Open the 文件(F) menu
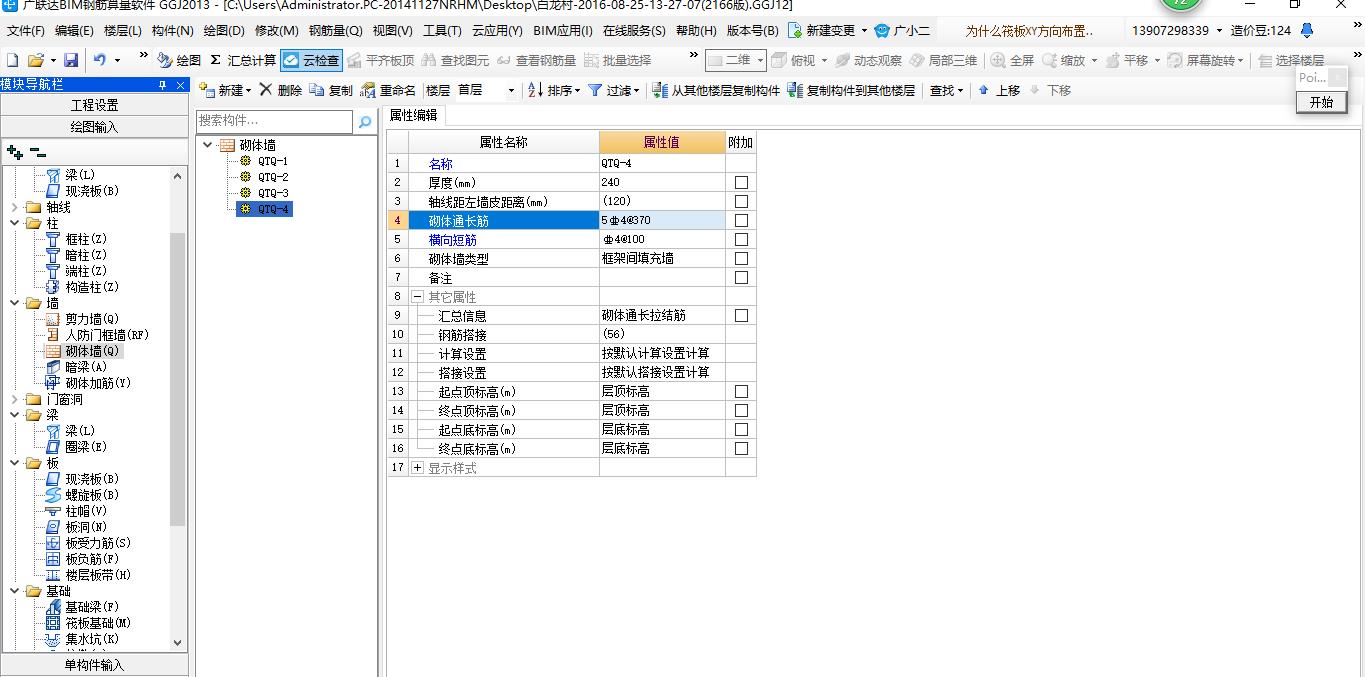This screenshot has width=1365, height=677. pos(26,31)
